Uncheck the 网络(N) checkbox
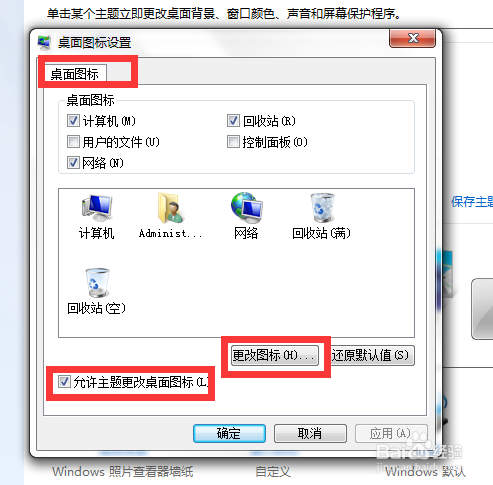Viewport: 493px width, 485px height. 73,163
